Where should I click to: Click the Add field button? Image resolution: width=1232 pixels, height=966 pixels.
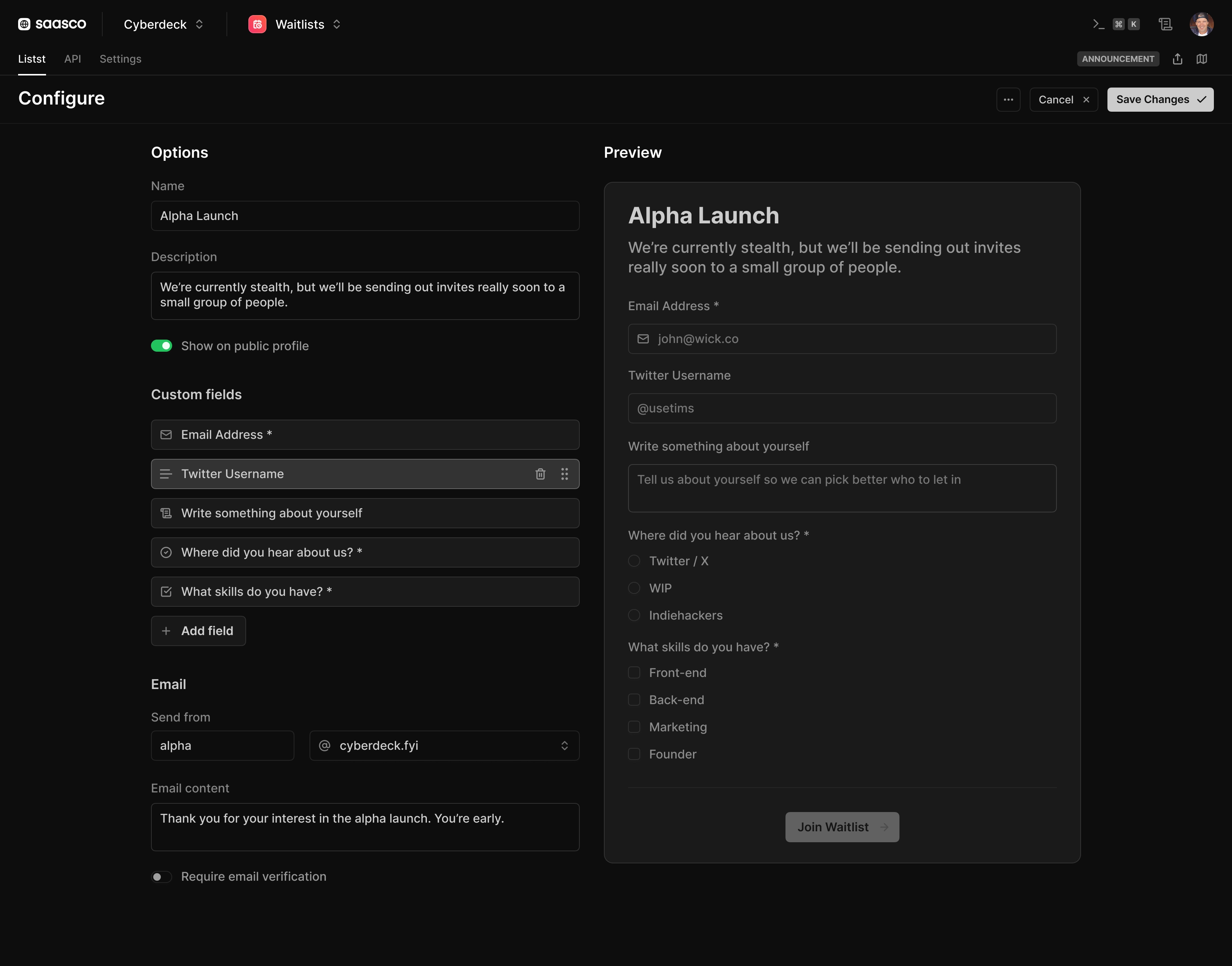click(198, 631)
